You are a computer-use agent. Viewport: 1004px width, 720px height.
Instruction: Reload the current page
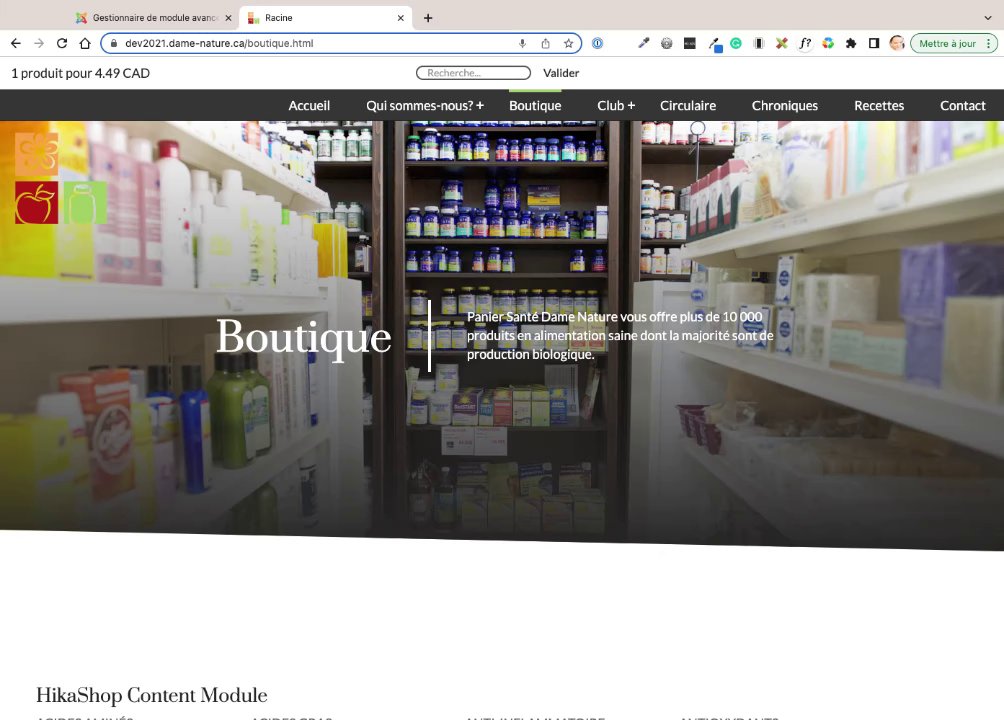tap(62, 44)
